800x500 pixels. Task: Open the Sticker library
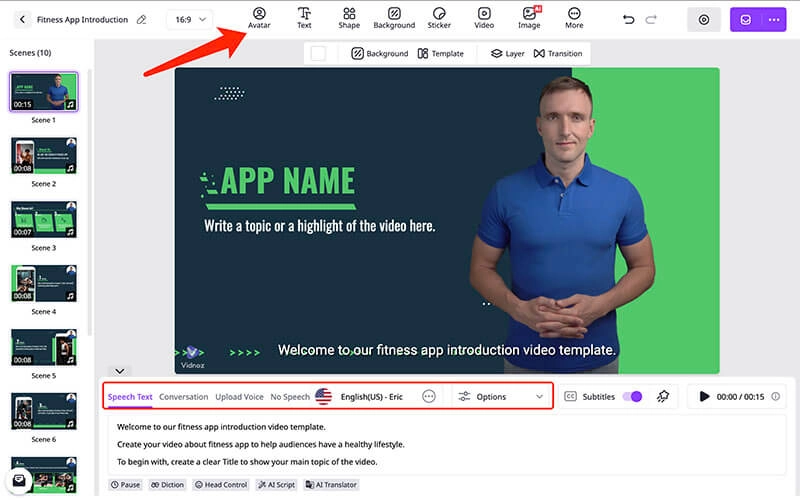click(439, 18)
